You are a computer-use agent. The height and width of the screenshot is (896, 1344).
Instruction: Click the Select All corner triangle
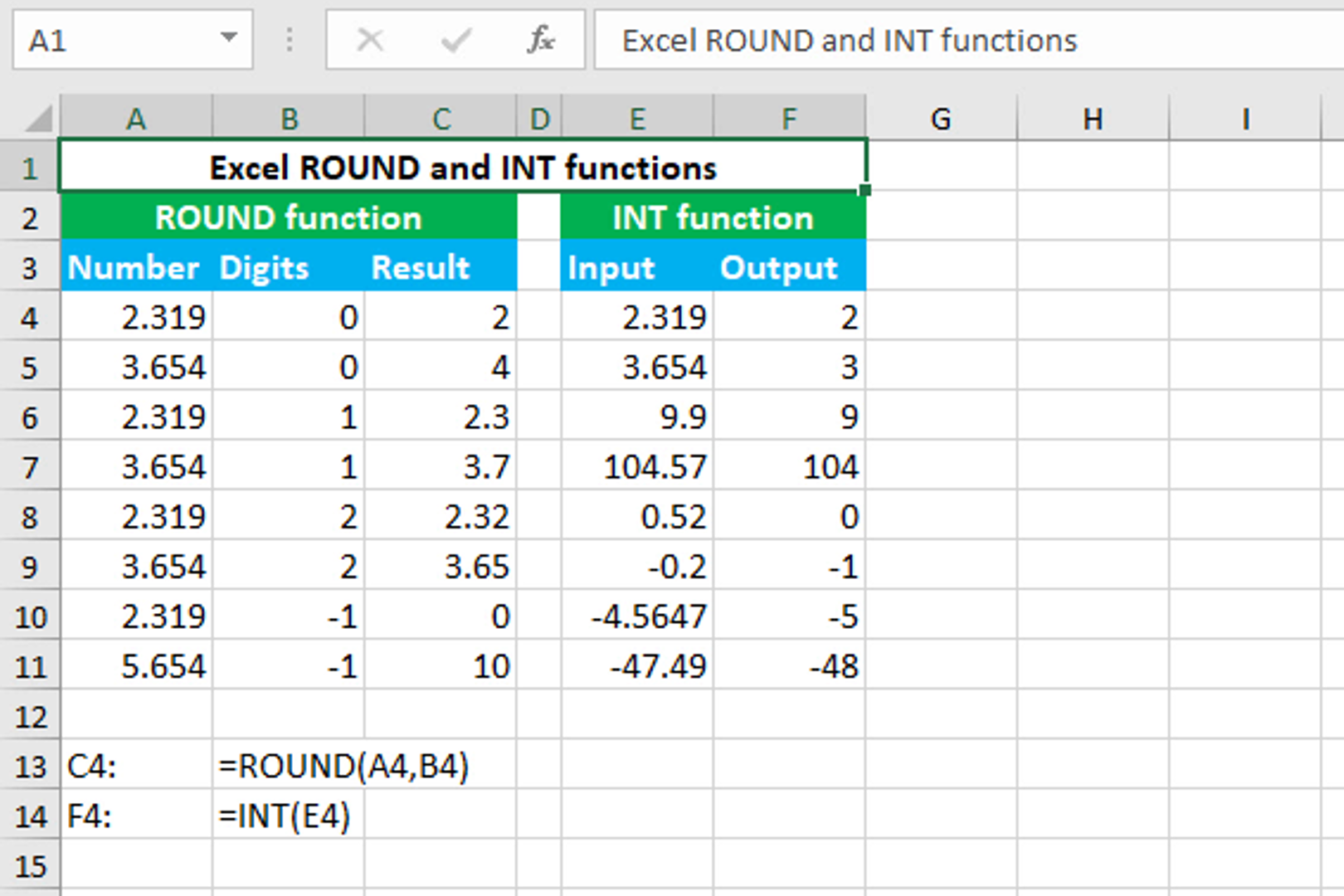38,119
